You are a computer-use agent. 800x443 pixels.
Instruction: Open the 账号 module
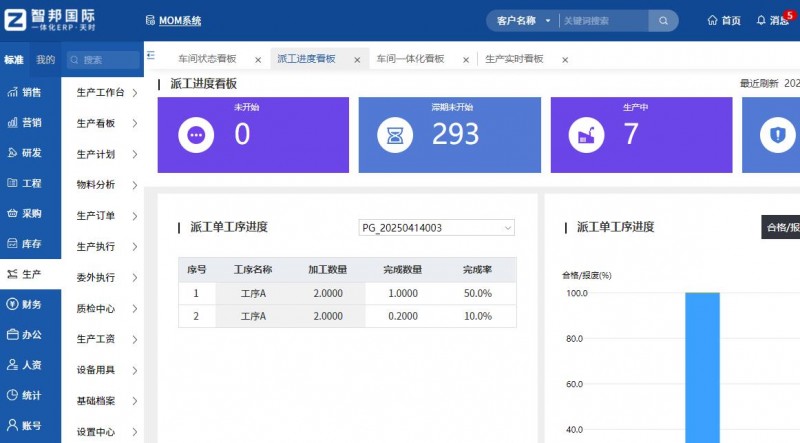[24, 425]
